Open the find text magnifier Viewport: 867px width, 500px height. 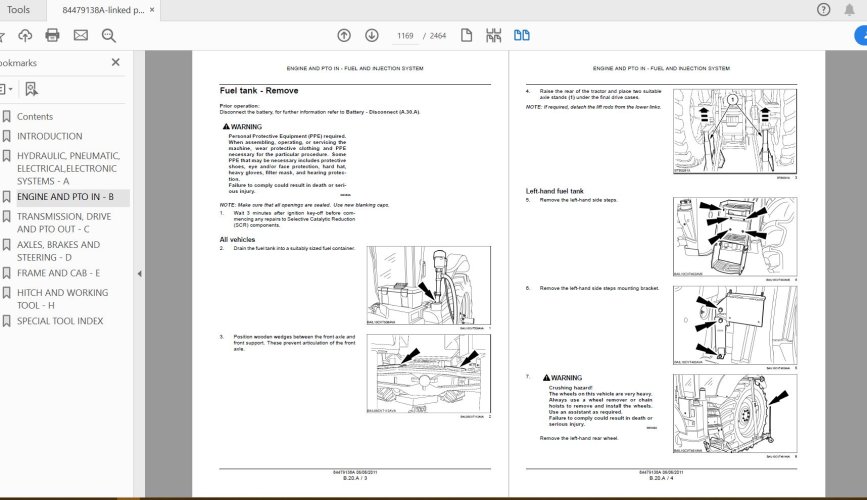[x=109, y=36]
